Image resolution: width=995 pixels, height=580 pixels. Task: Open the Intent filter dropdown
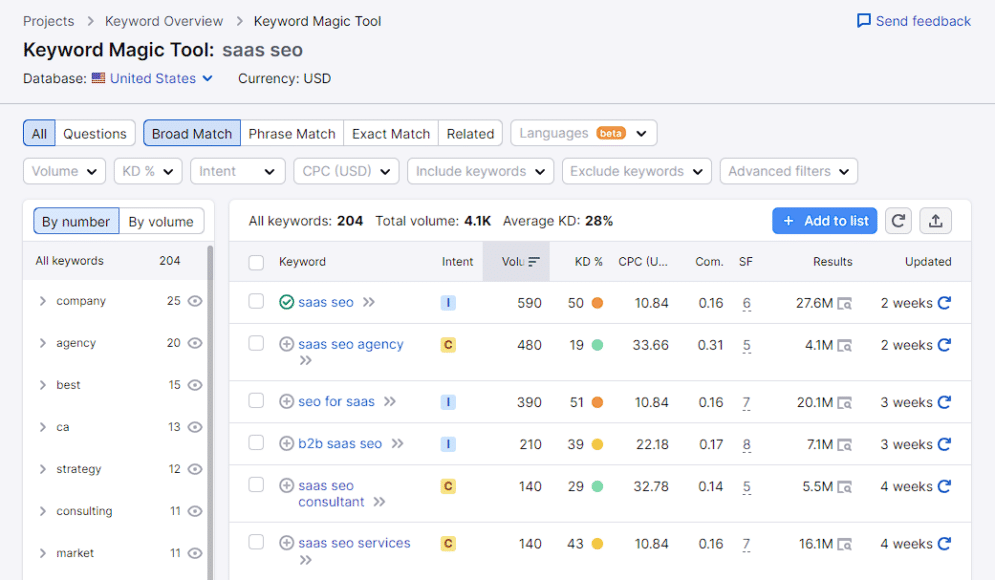[x=237, y=171]
